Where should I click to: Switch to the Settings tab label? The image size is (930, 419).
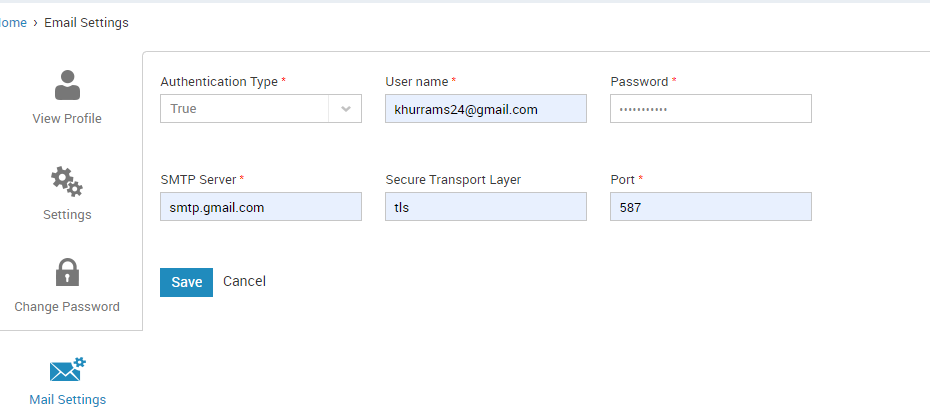(67, 214)
